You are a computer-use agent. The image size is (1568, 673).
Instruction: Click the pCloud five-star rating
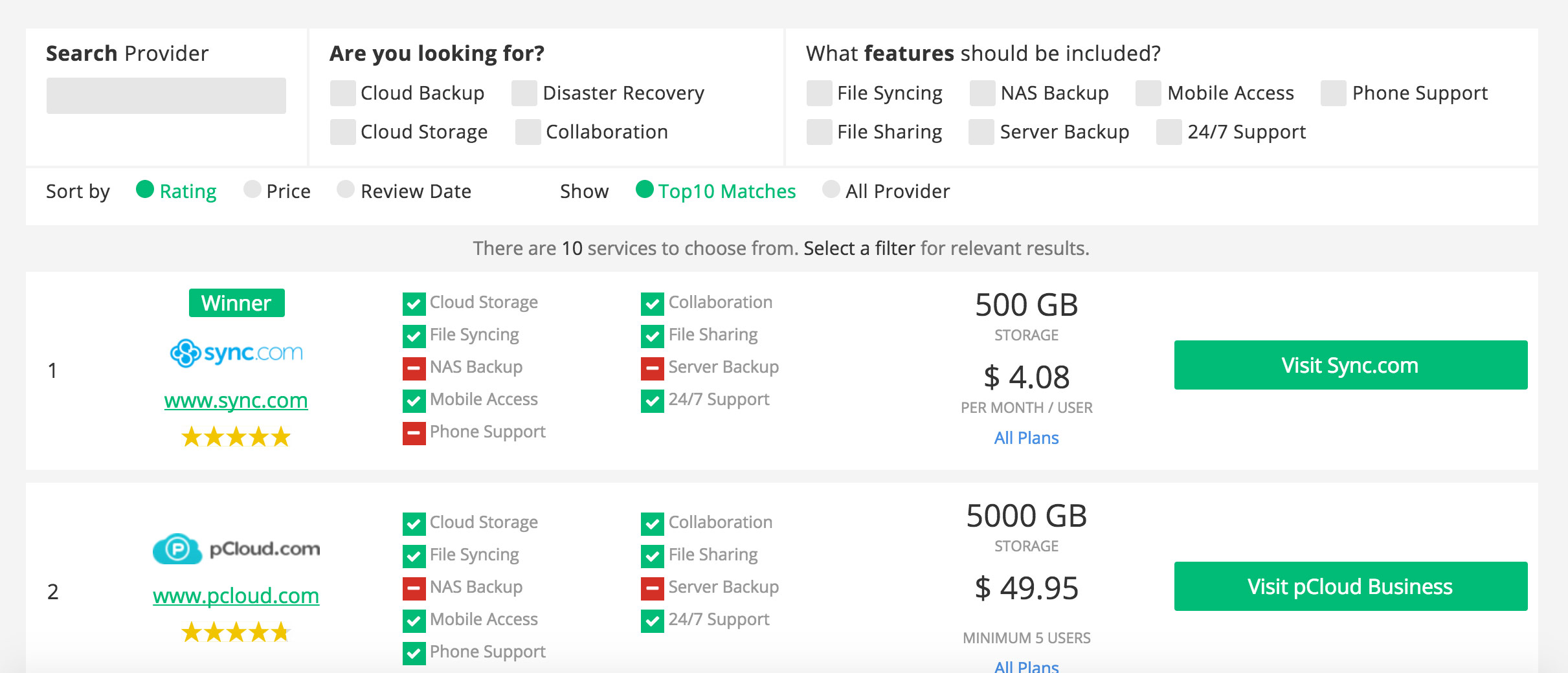coord(236,632)
